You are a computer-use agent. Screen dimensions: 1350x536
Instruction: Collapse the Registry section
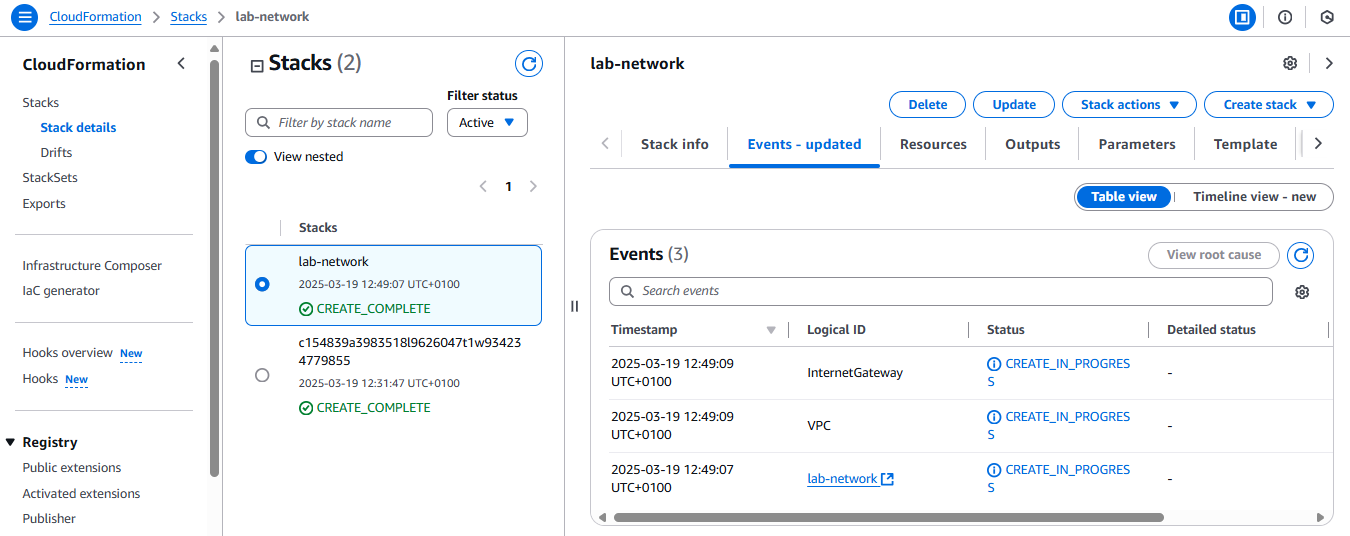11,442
